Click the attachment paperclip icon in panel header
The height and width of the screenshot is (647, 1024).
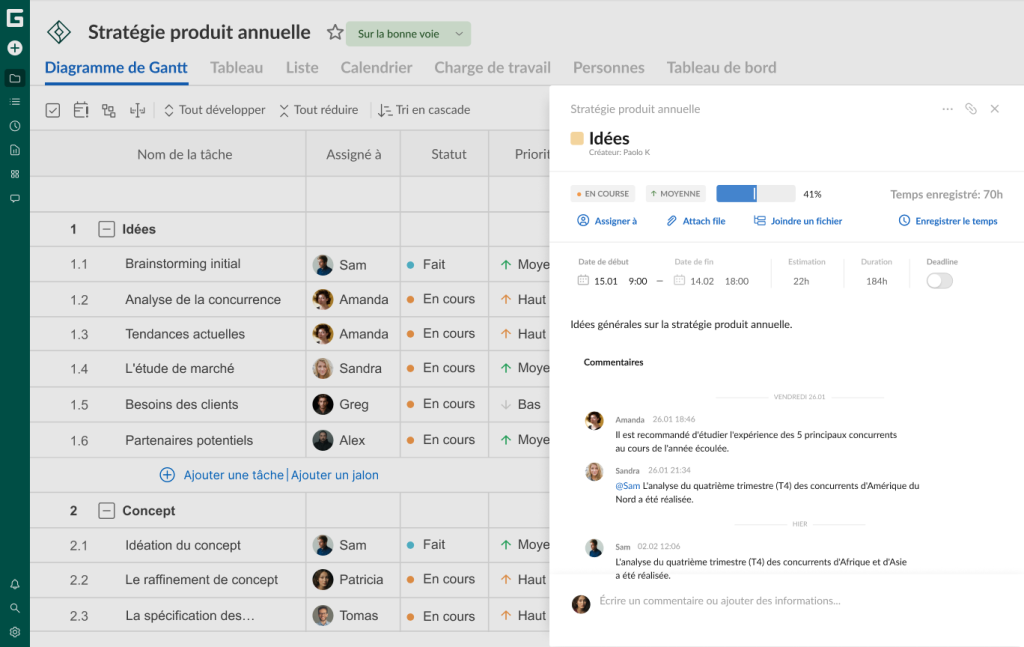tap(970, 109)
